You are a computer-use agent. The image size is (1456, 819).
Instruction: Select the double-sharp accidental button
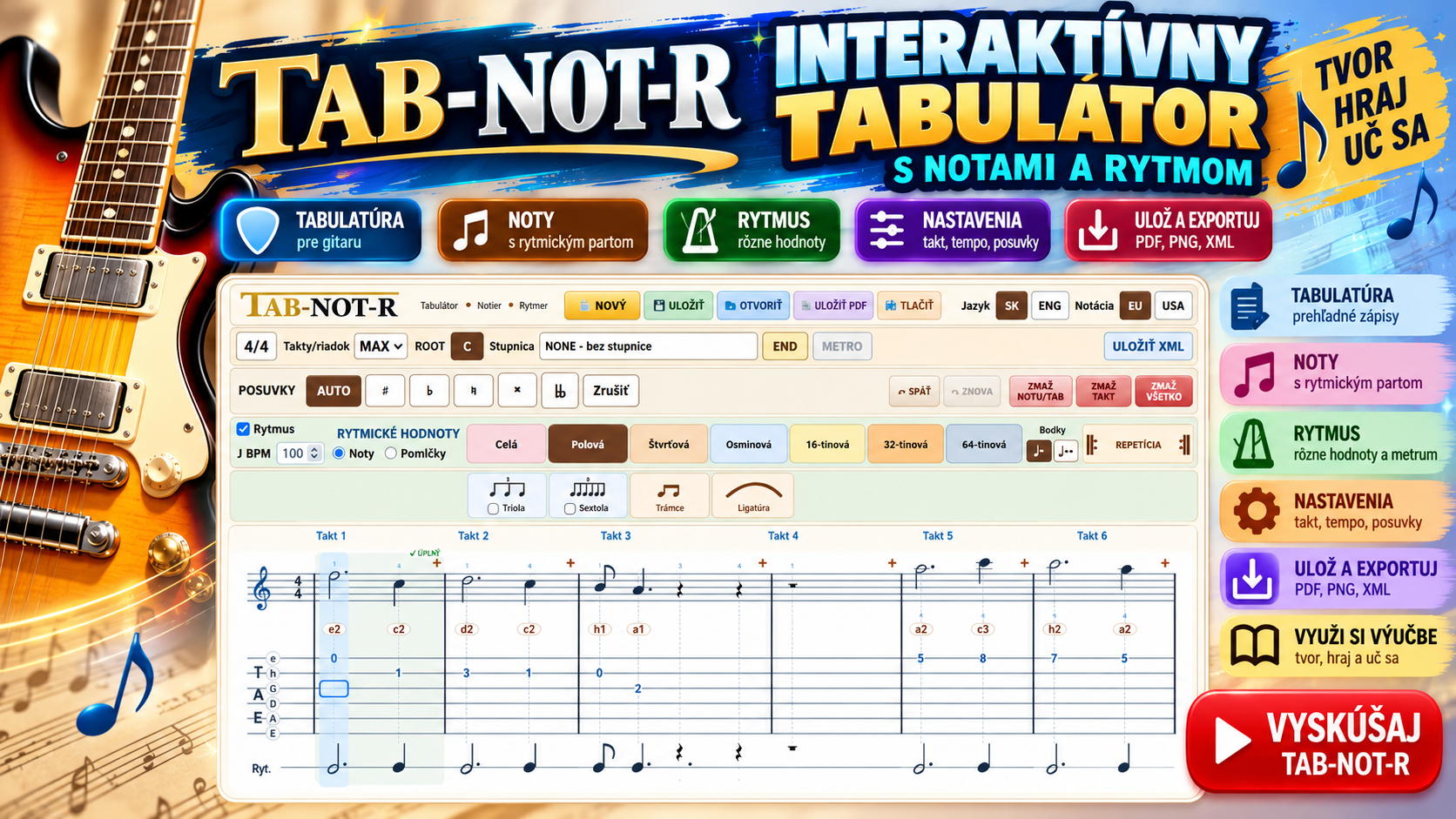coord(517,391)
